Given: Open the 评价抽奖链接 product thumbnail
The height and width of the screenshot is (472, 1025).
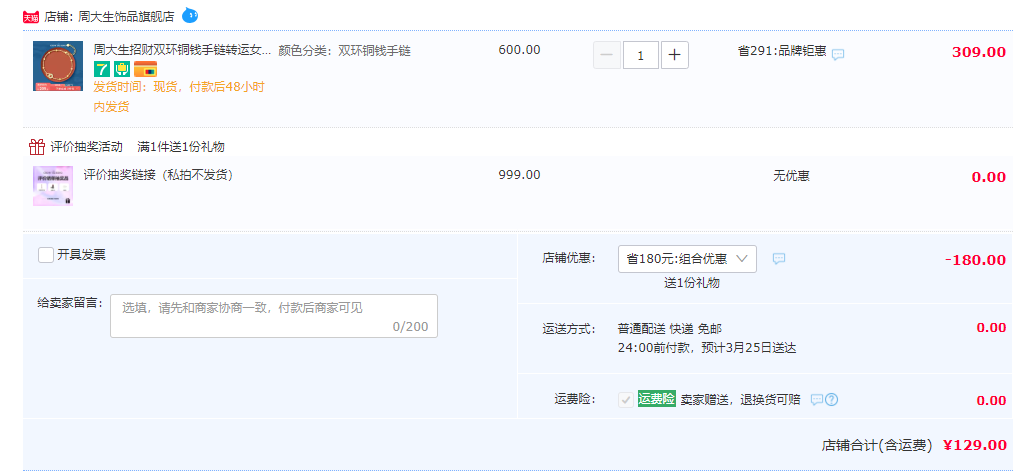Looking at the screenshot, I should tap(53, 186).
